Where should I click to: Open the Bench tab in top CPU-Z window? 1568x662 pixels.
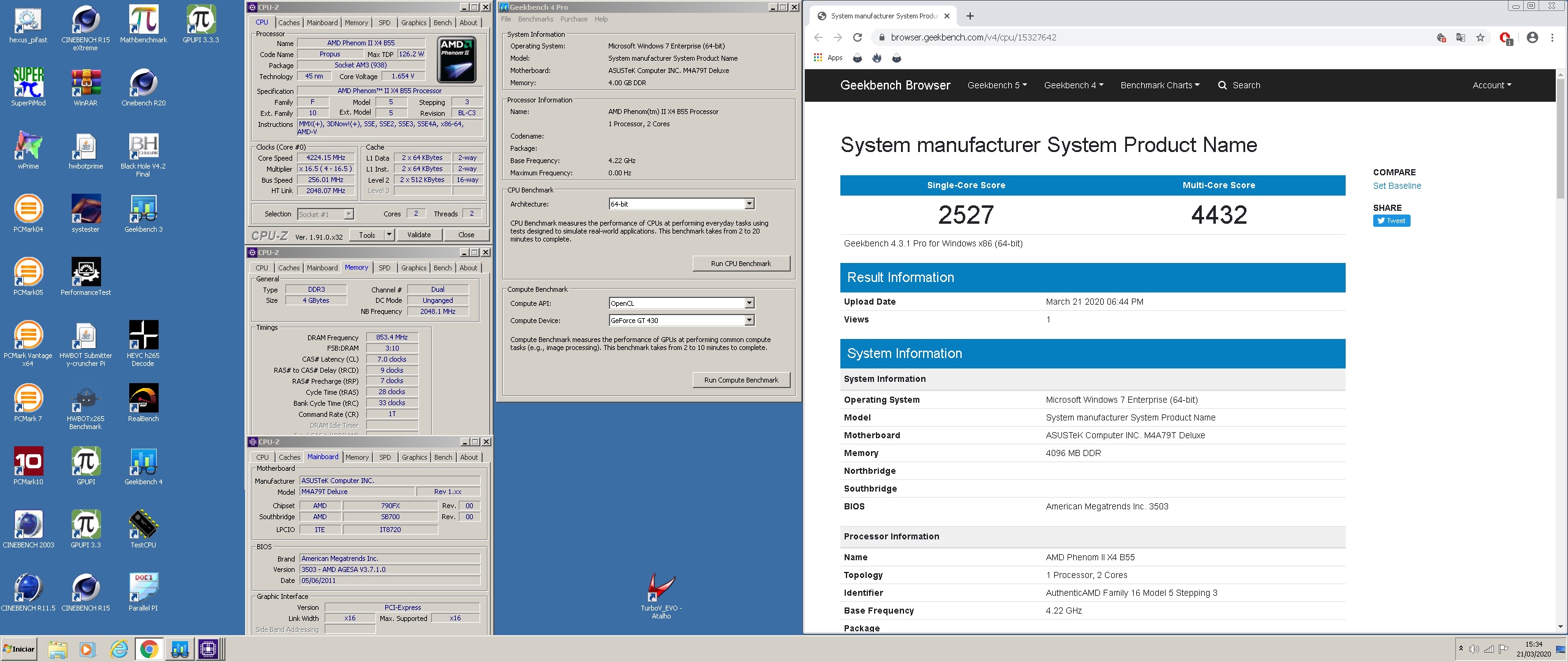click(x=442, y=23)
